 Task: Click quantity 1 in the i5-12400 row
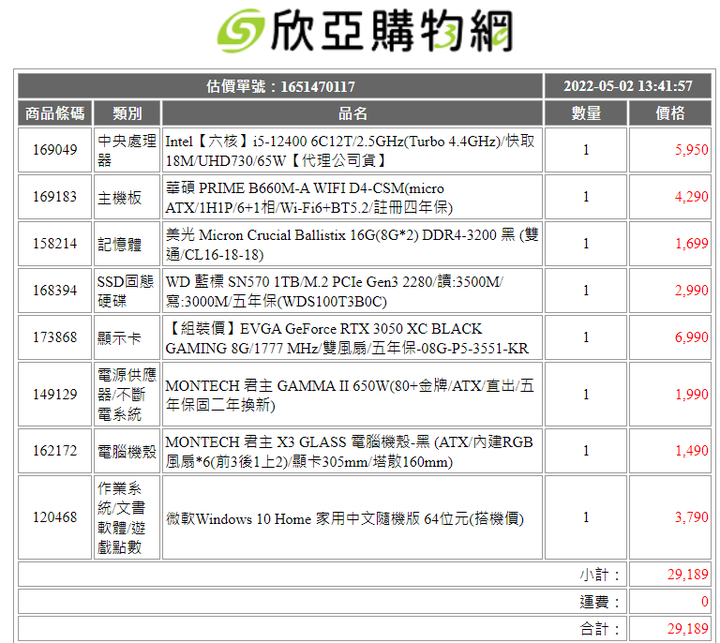tap(586, 150)
